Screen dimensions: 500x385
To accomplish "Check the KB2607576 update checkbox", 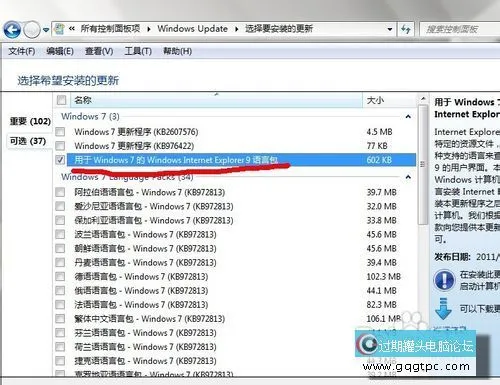I will pyautogui.click(x=60, y=132).
